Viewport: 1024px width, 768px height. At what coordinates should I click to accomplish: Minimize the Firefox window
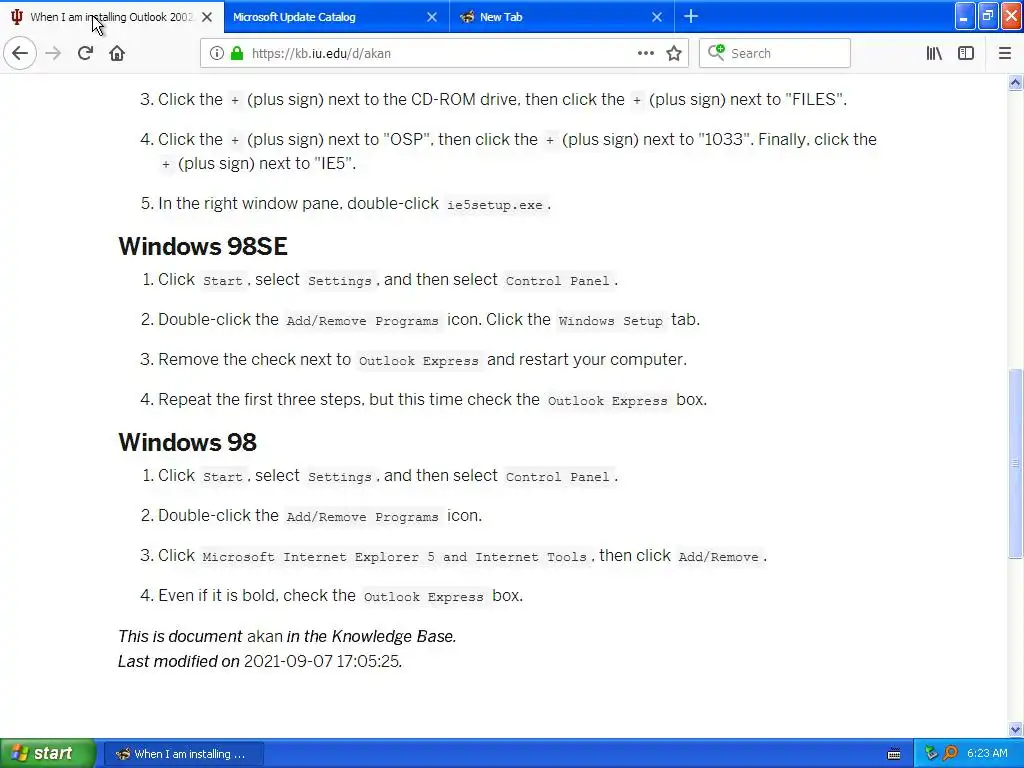click(965, 16)
